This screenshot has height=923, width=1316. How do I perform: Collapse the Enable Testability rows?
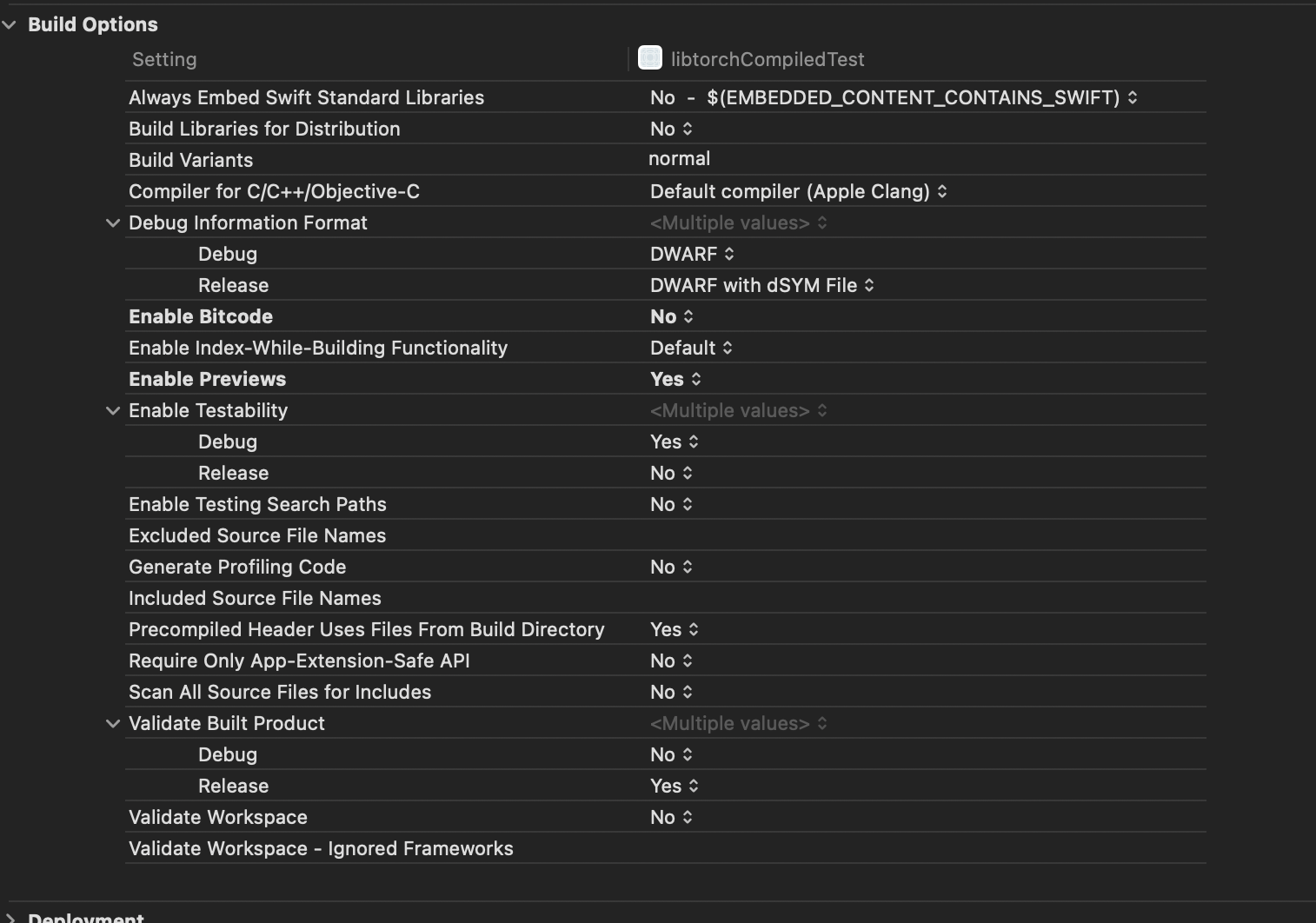pyautogui.click(x=112, y=410)
